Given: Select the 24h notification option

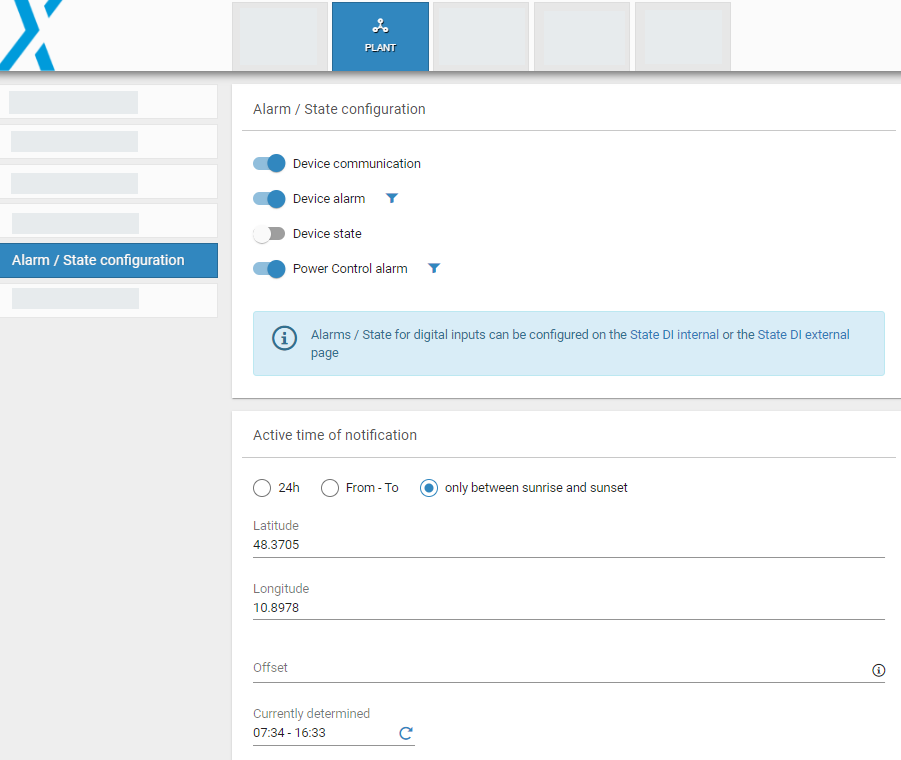Looking at the screenshot, I should click(262, 488).
